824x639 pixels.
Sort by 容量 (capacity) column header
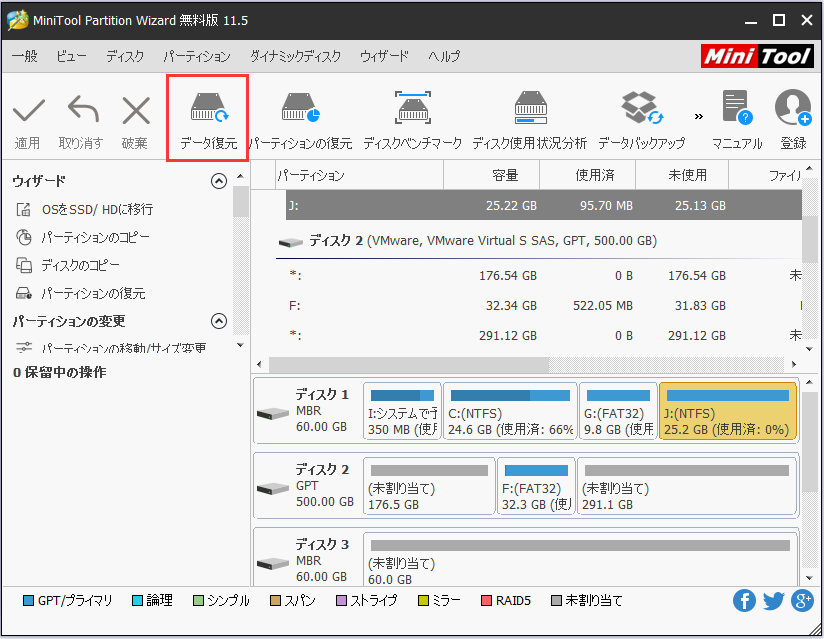492,175
